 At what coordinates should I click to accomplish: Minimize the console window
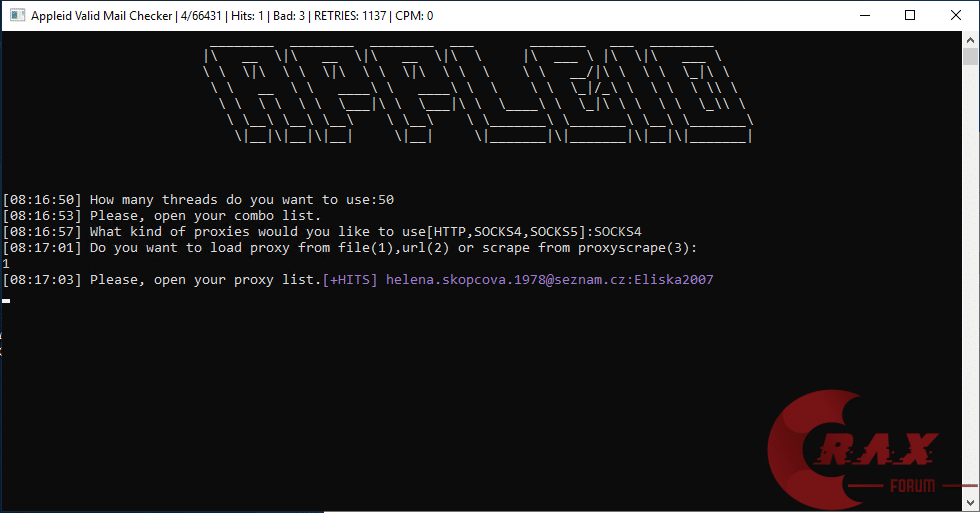click(865, 16)
